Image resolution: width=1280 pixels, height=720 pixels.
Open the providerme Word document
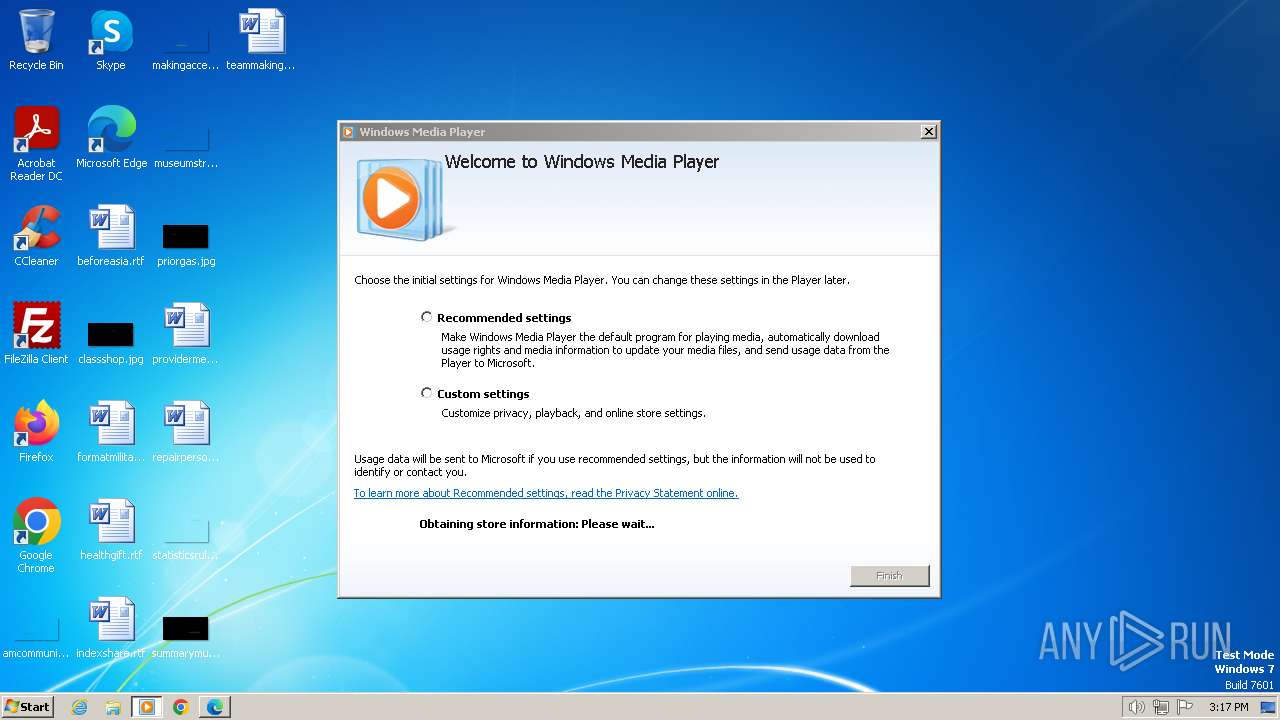(x=186, y=334)
